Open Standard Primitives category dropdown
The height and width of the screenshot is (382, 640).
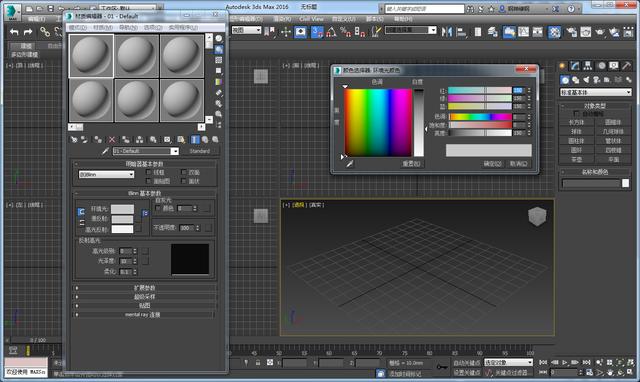(x=596, y=93)
